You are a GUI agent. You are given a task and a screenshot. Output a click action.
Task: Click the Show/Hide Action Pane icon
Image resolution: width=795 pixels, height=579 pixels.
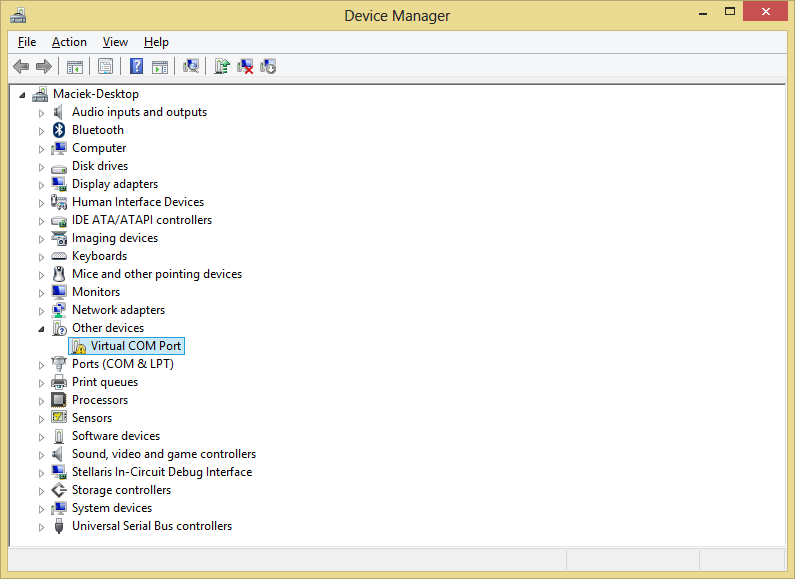pos(159,66)
